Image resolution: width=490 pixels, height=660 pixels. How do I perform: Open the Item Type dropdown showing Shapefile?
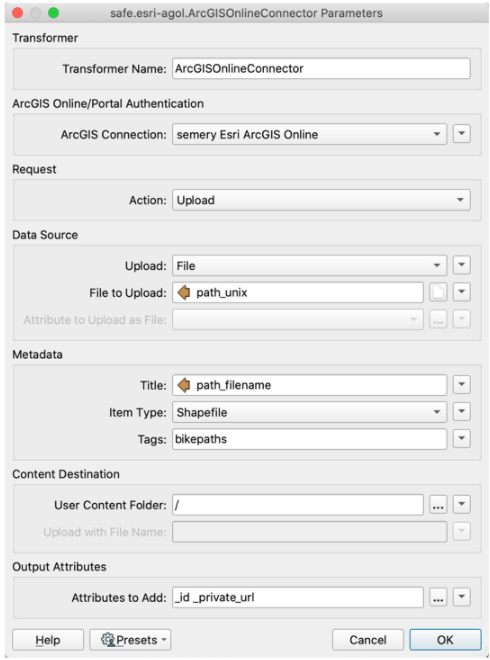click(x=309, y=412)
